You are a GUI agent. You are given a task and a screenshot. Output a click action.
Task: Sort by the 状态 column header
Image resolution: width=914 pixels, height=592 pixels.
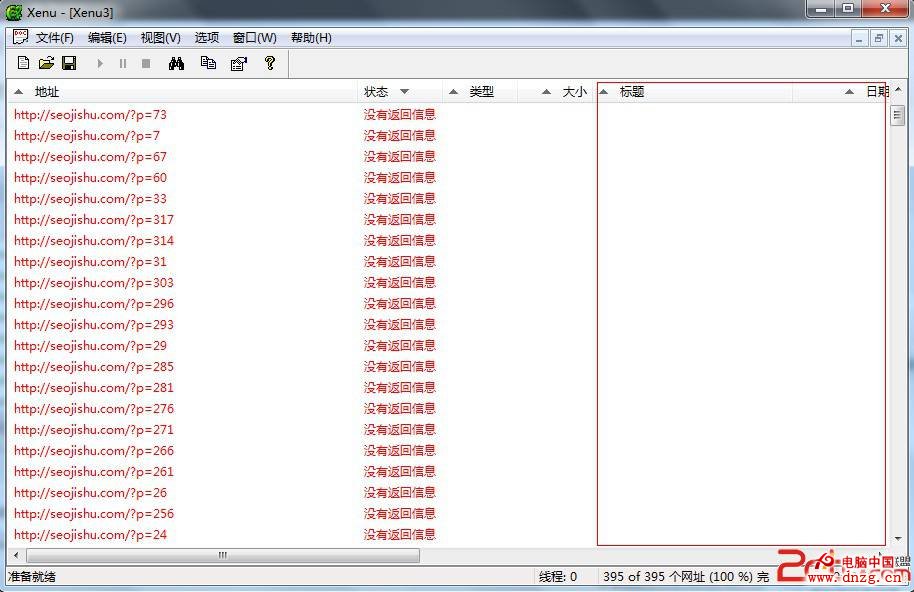[376, 92]
